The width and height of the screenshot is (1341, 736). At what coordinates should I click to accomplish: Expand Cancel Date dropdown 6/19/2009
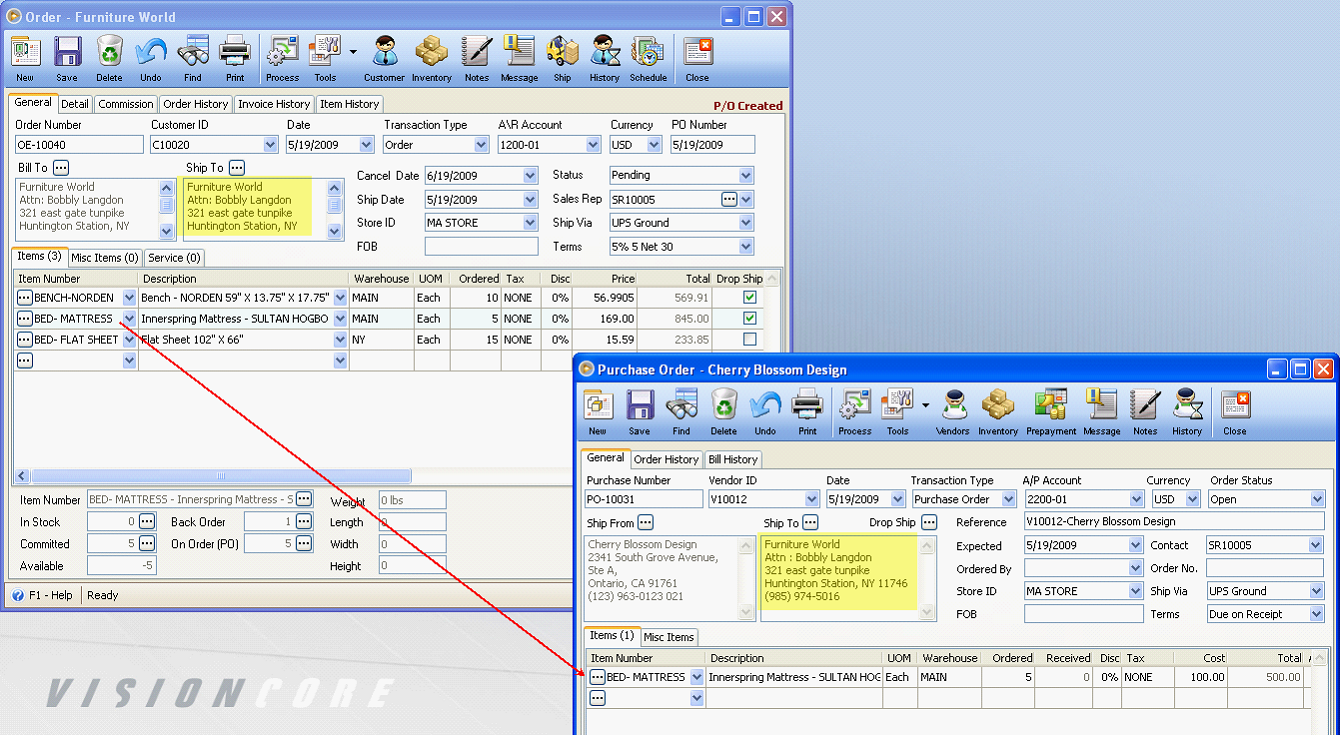[530, 175]
